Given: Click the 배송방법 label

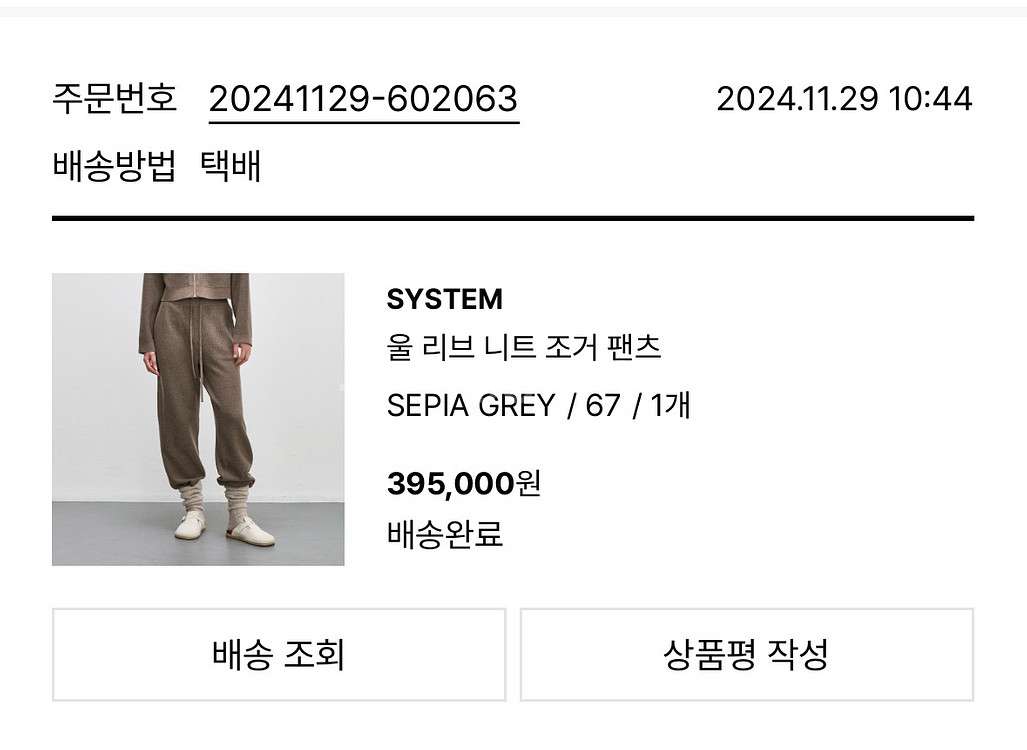Looking at the screenshot, I should [114, 166].
